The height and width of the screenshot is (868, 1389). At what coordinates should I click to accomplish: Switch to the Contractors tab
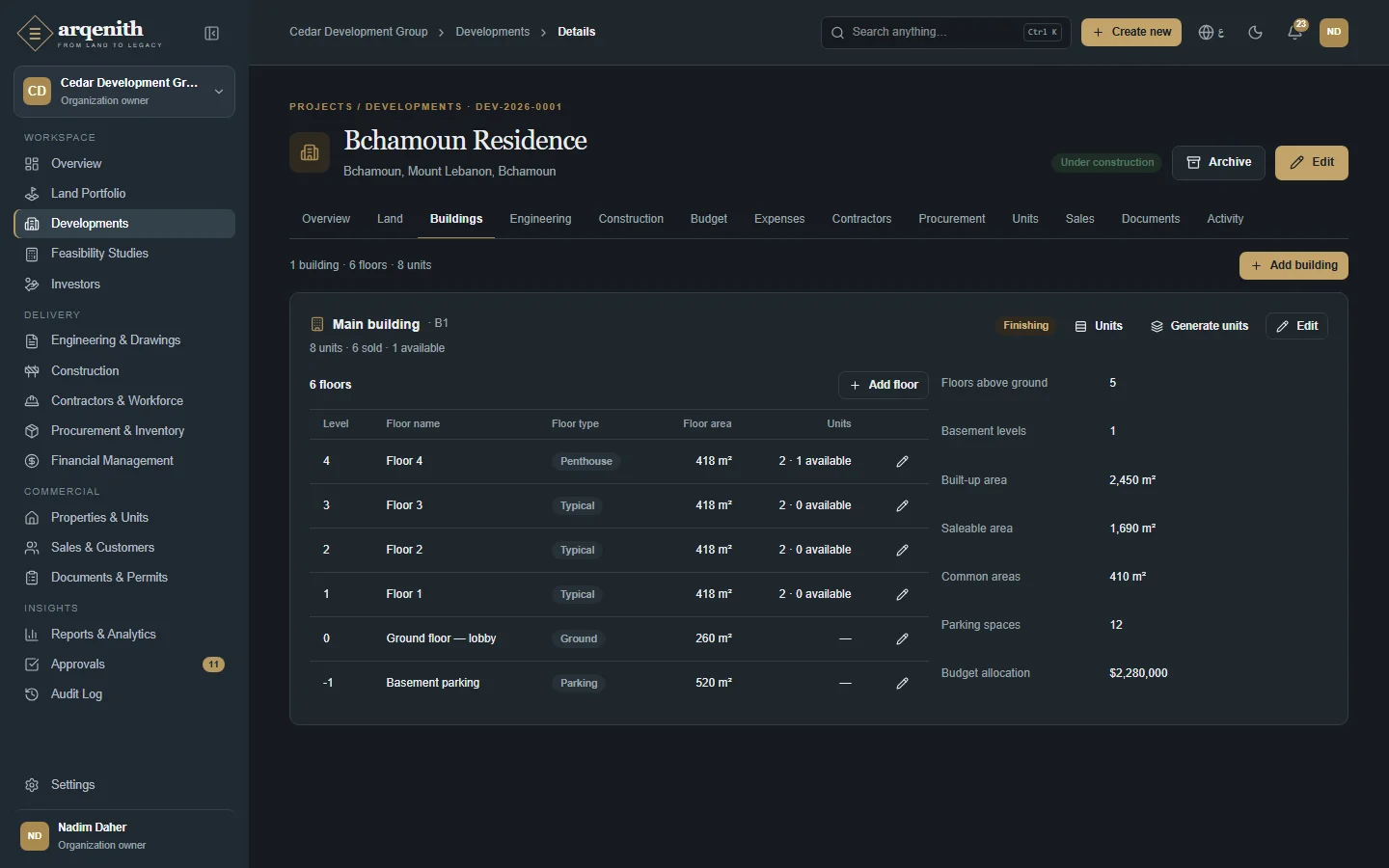pyautogui.click(x=861, y=219)
